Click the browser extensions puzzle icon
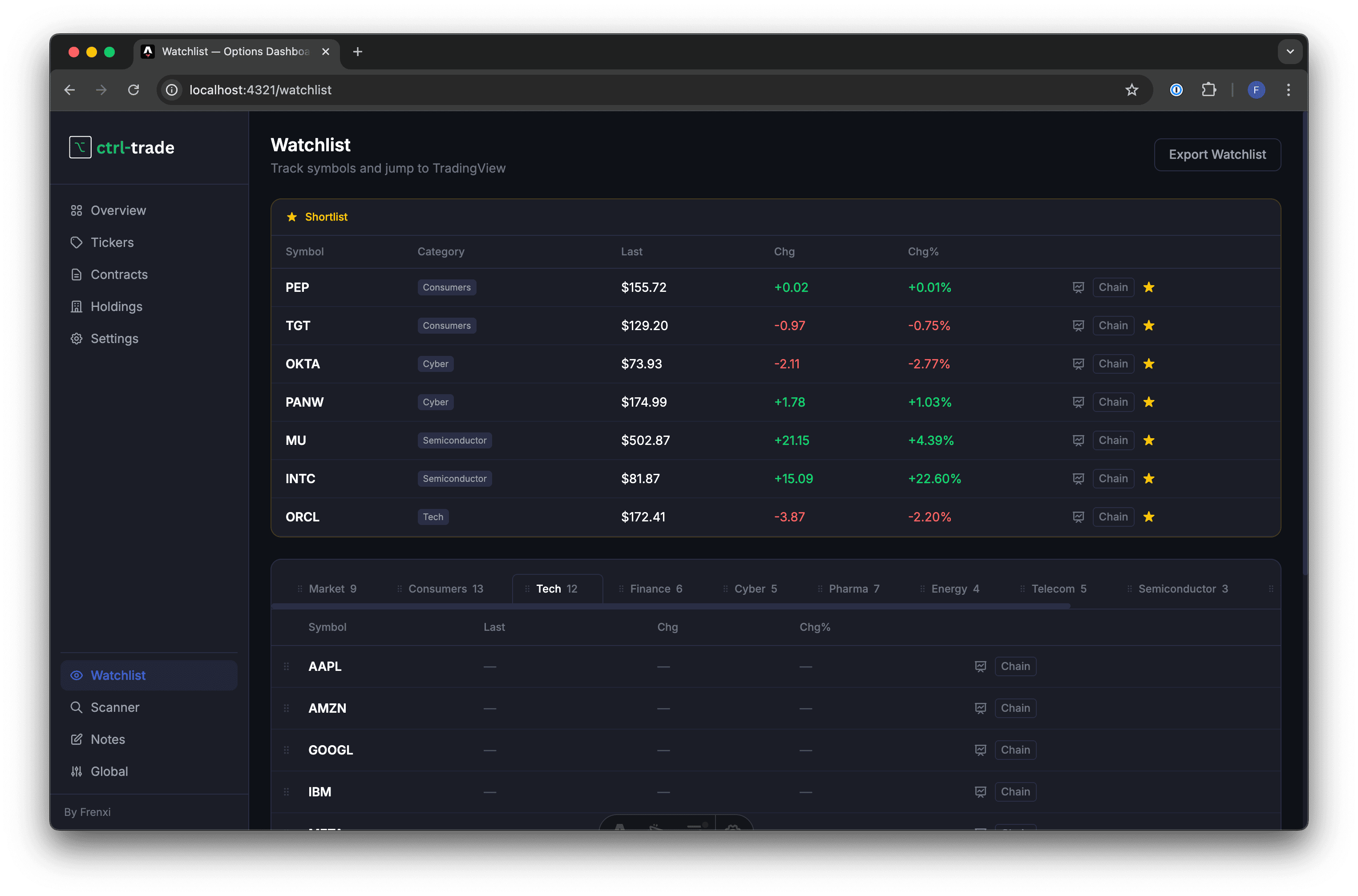 pyautogui.click(x=1209, y=90)
